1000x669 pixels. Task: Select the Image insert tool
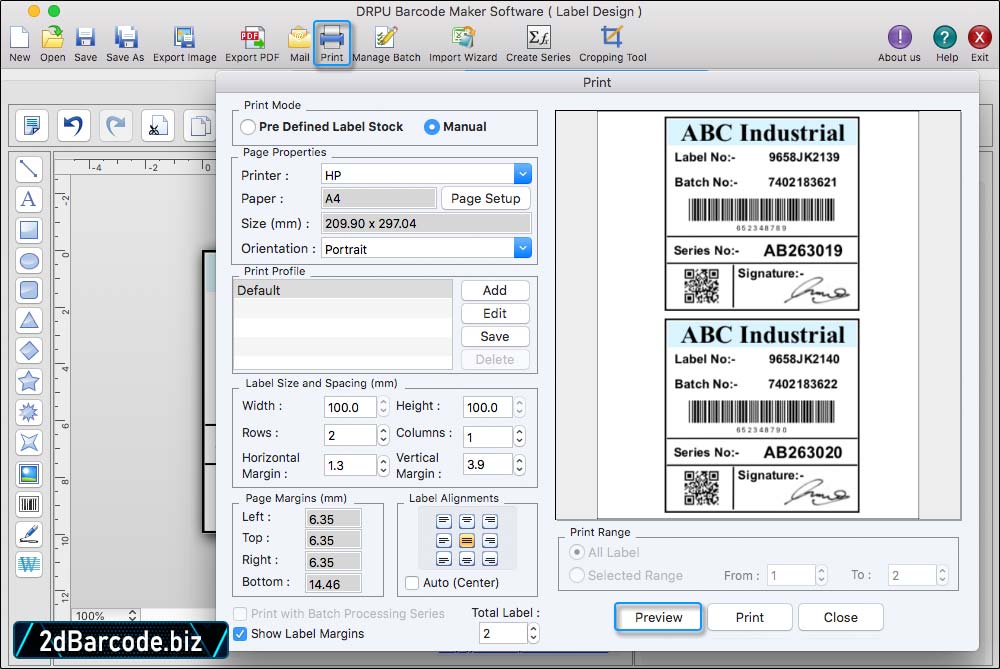pyautogui.click(x=29, y=474)
